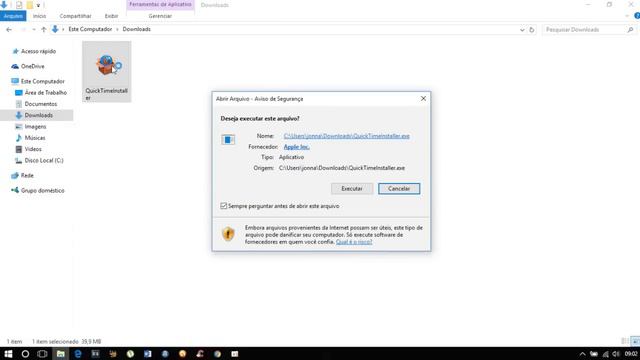Show hidden tray icons chevron
The height and width of the screenshot is (360, 640).
[x=582, y=354]
